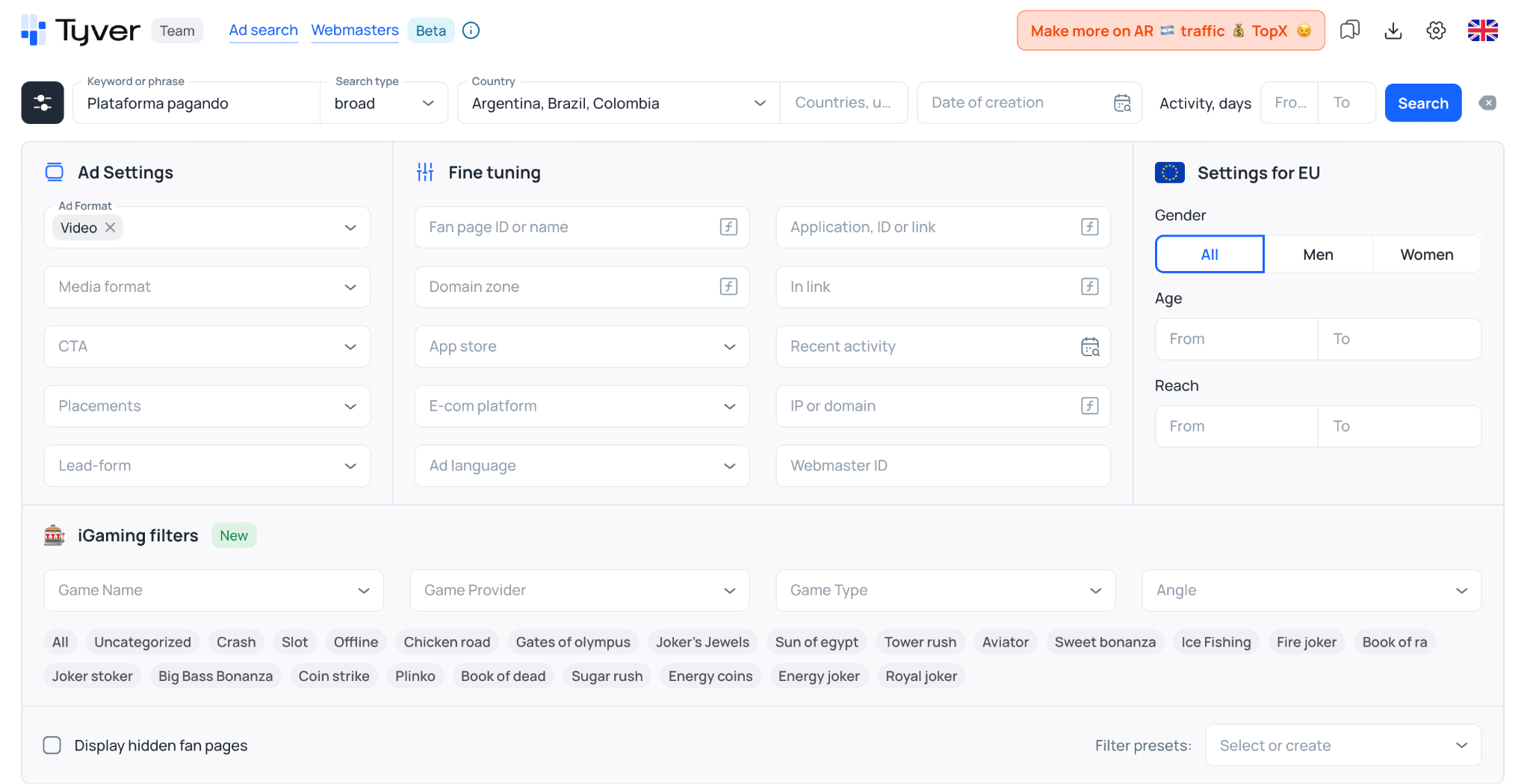
Task: Click function icon in Application ID field
Action: pyautogui.click(x=1090, y=227)
